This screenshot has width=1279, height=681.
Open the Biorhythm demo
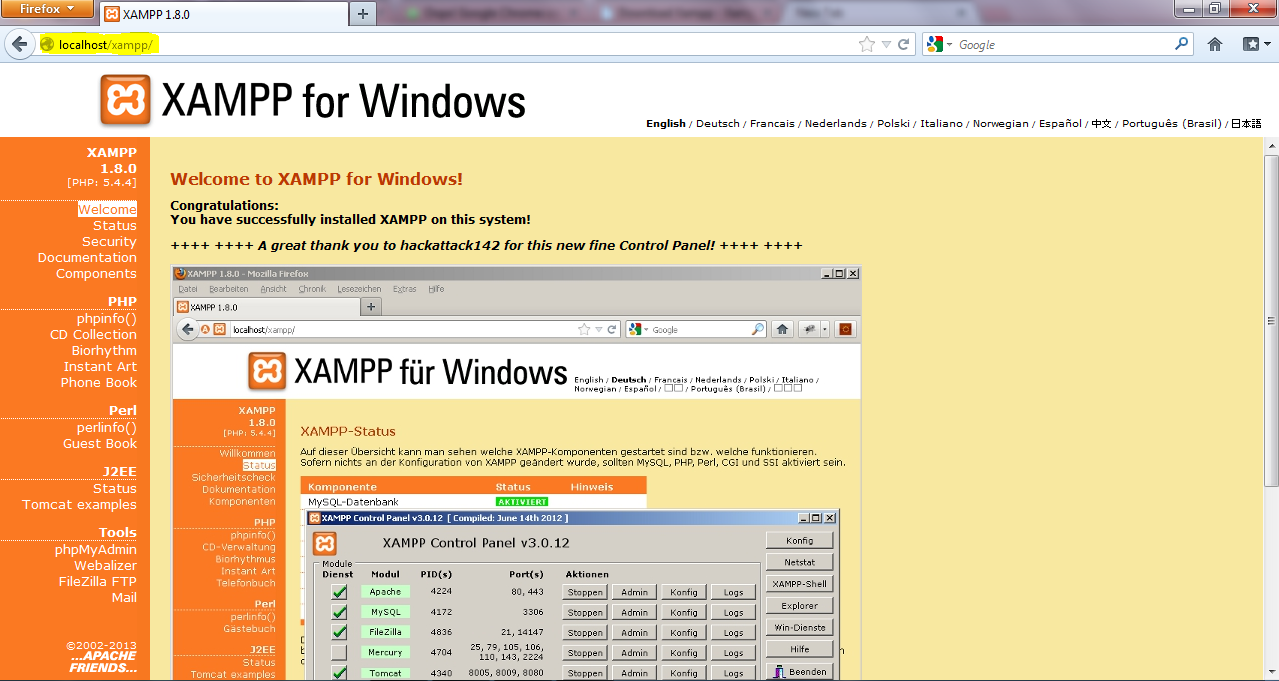point(104,351)
